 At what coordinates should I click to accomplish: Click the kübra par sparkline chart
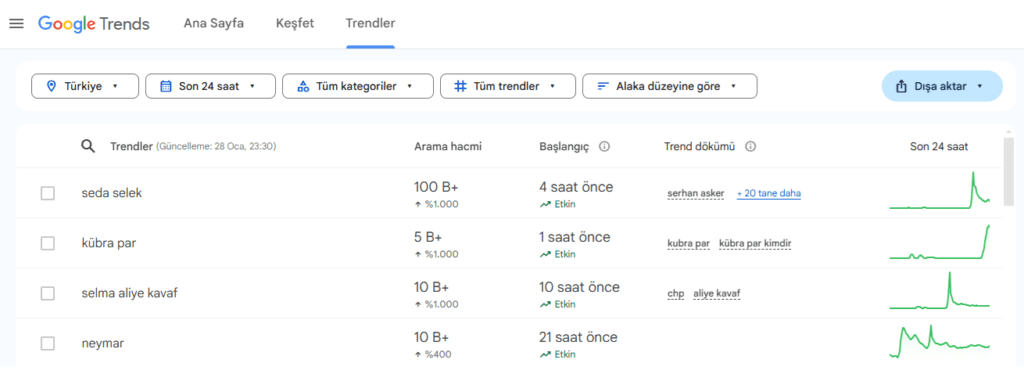coord(940,242)
